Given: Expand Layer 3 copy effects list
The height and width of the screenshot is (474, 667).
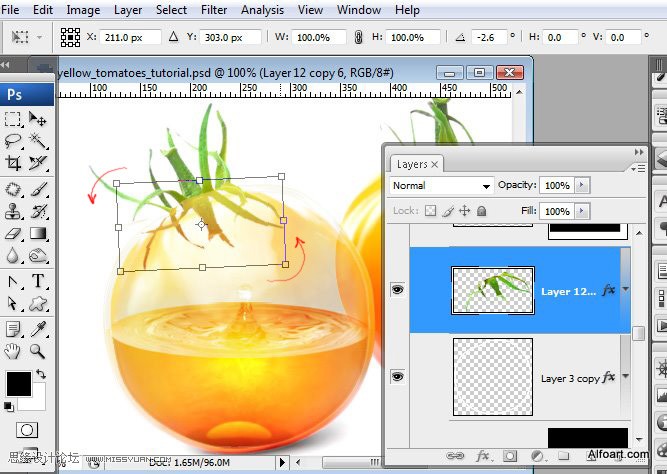Looking at the screenshot, I should coord(625,377).
